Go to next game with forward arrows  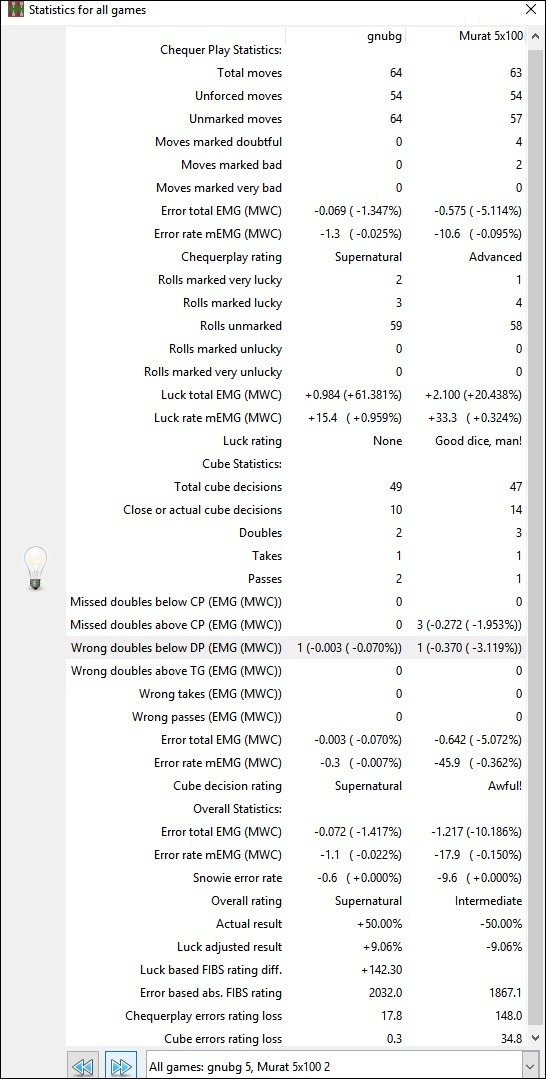121,1066
